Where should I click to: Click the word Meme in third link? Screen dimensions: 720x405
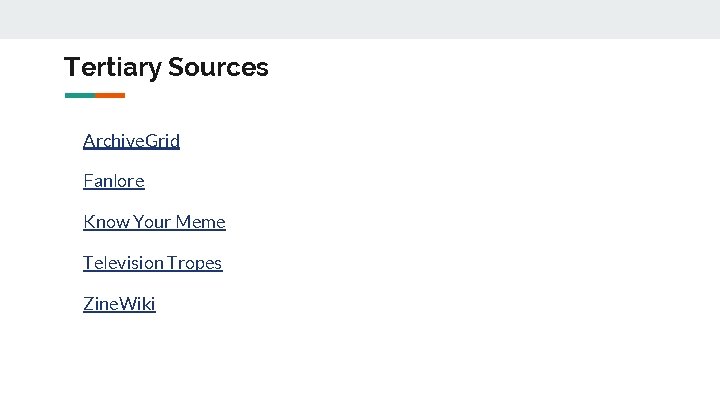(201, 222)
